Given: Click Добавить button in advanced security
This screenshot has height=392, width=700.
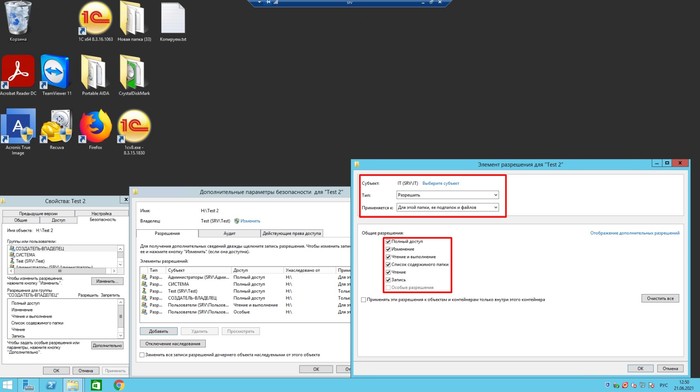Looking at the screenshot, I should 158,331.
